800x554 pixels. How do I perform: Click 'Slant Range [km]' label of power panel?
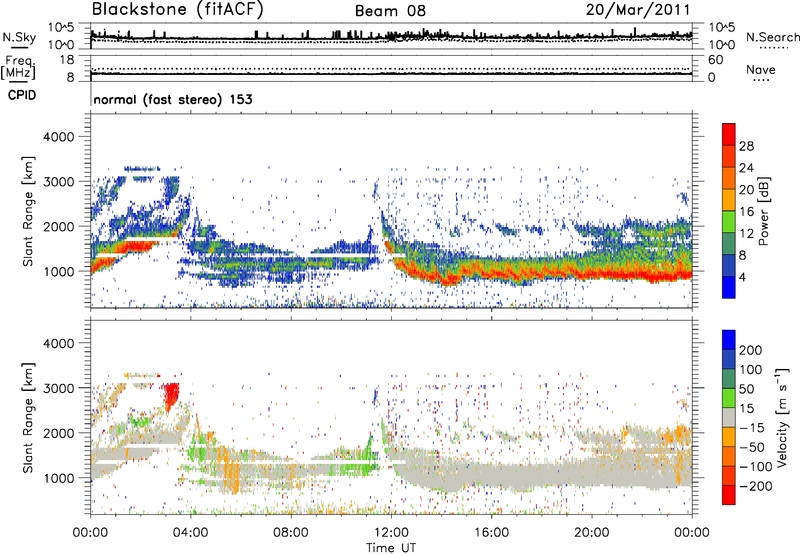tap(28, 211)
